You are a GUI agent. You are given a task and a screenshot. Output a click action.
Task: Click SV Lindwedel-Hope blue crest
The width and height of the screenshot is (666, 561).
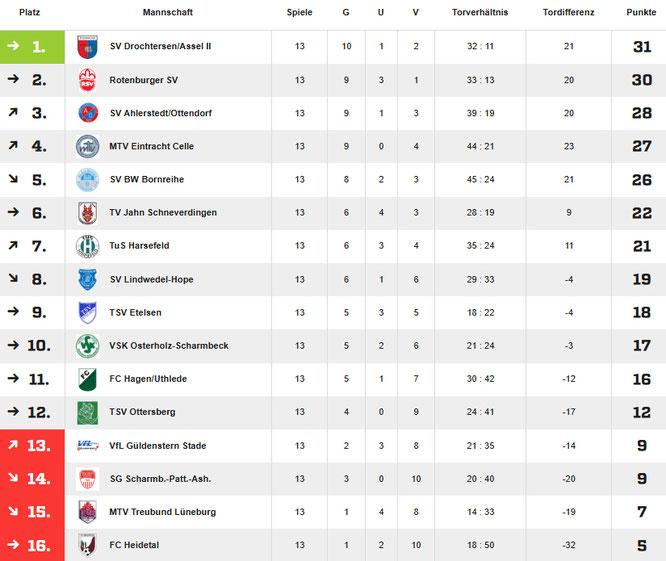(87, 279)
